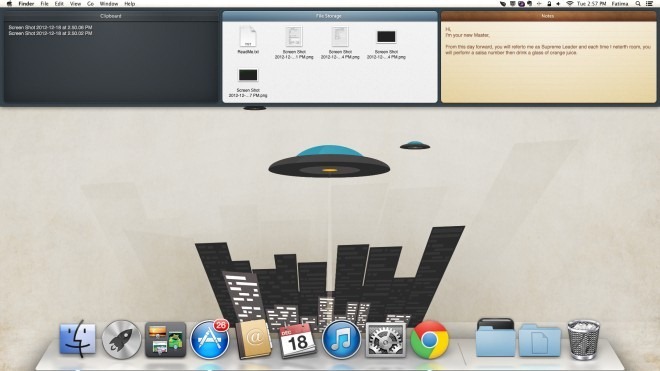The width and height of the screenshot is (660, 371).
Task: Open the photo collage app in Dock
Action: pyautogui.click(x=165, y=339)
